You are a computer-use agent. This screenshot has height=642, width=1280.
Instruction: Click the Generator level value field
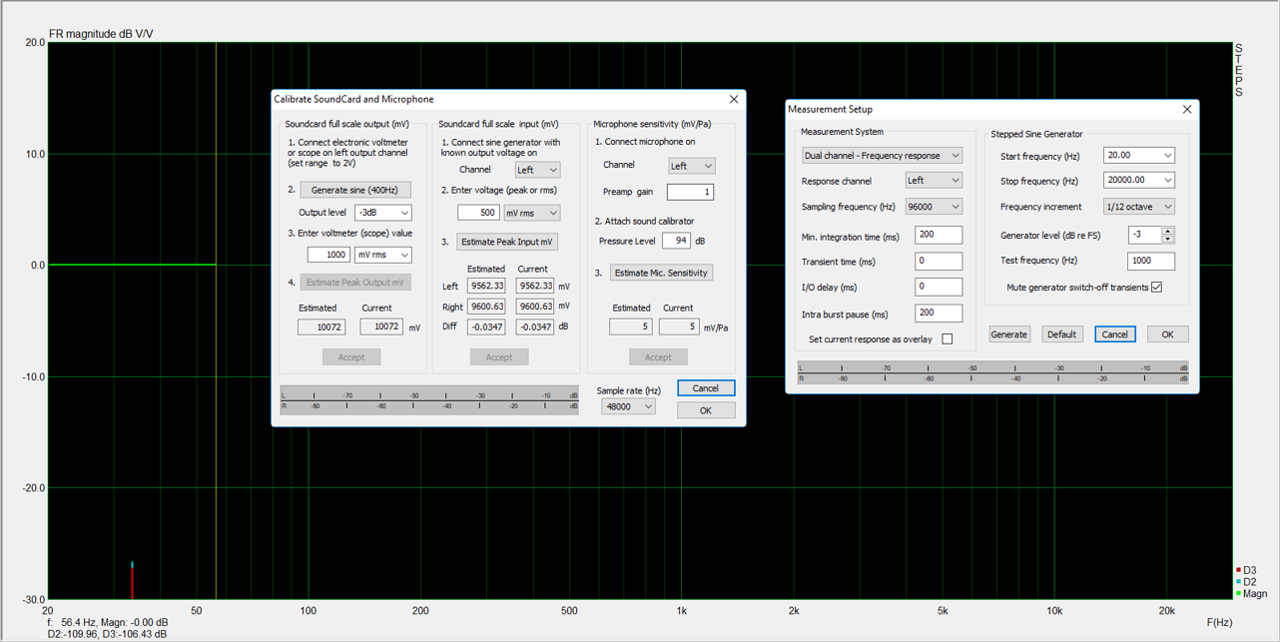(1144, 235)
